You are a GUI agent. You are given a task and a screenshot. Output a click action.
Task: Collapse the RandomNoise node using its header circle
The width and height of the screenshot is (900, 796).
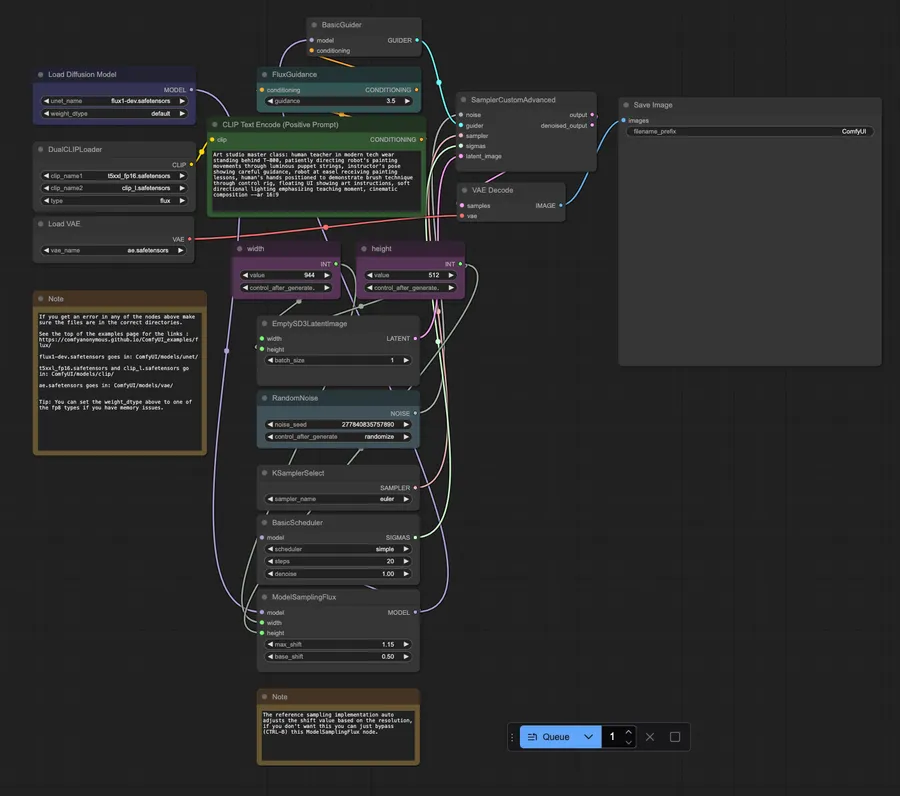(x=264, y=398)
